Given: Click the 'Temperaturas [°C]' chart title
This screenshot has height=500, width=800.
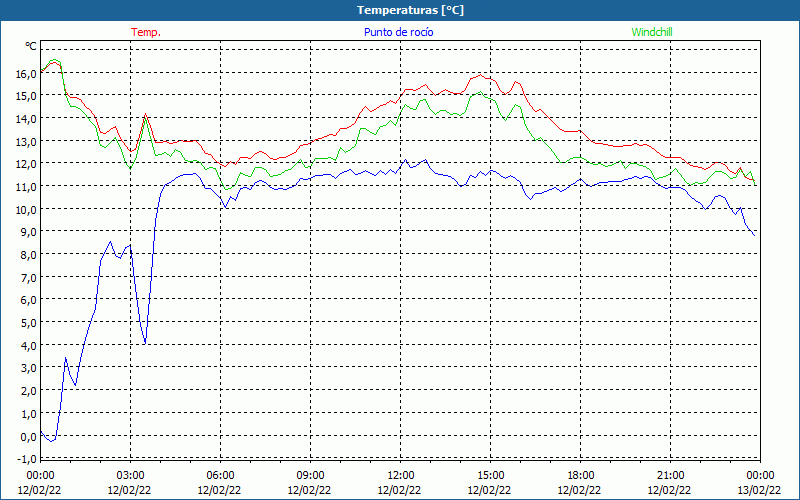Looking at the screenshot, I should [x=410, y=10].
